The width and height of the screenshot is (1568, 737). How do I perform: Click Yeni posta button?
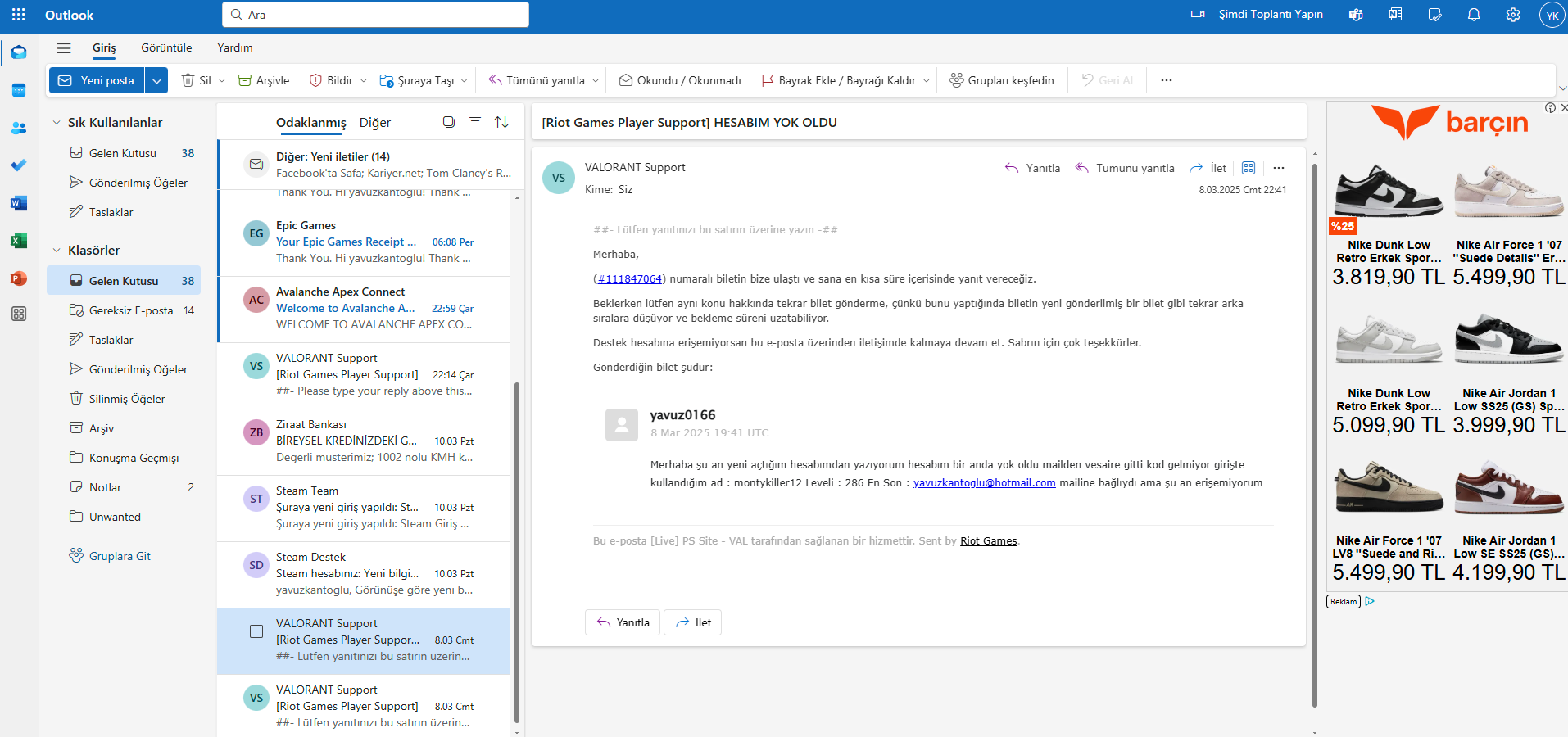click(97, 80)
